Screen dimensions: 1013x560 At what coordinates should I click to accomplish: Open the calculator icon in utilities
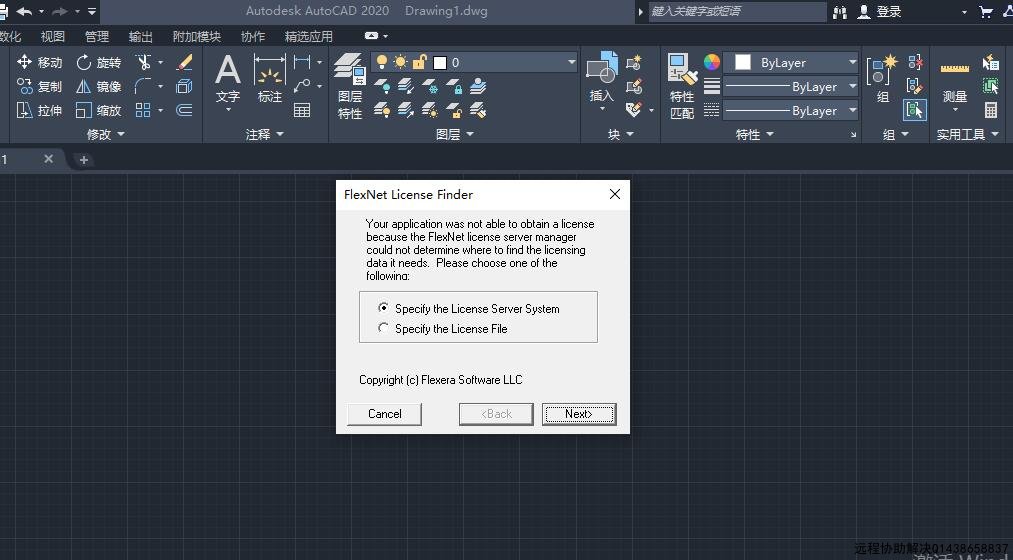tap(991, 110)
